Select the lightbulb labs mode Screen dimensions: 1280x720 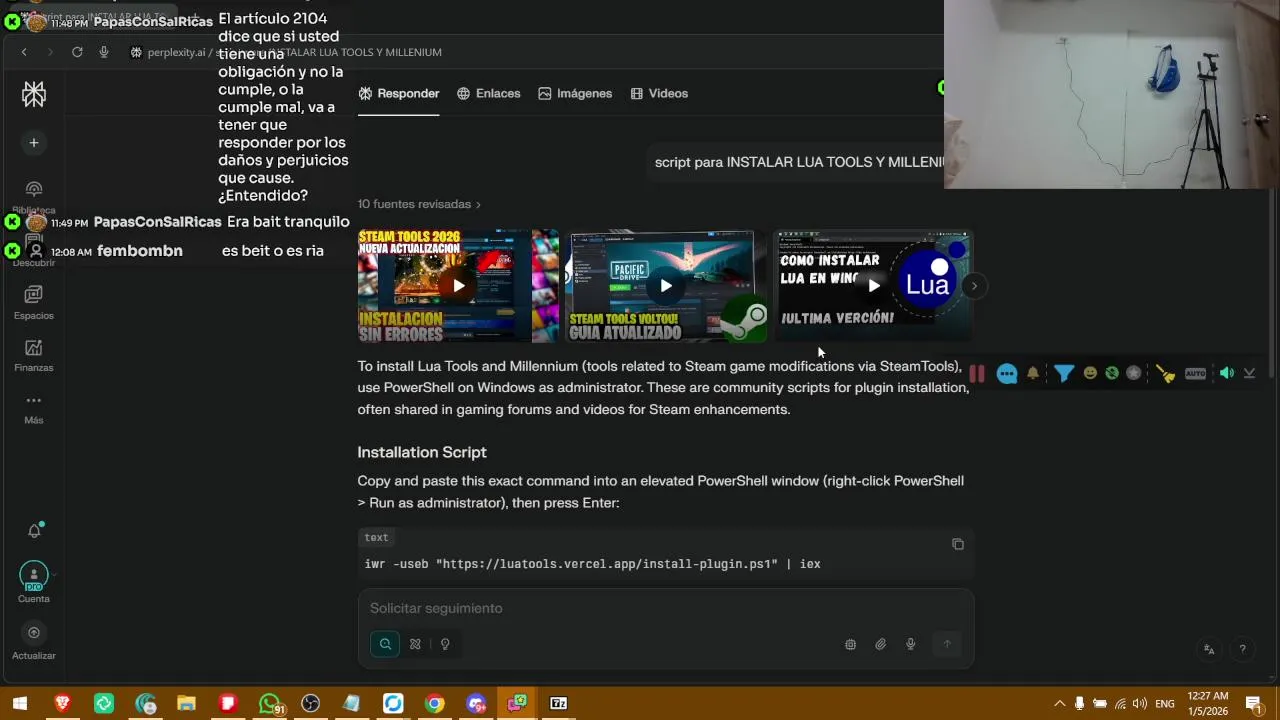pos(445,644)
